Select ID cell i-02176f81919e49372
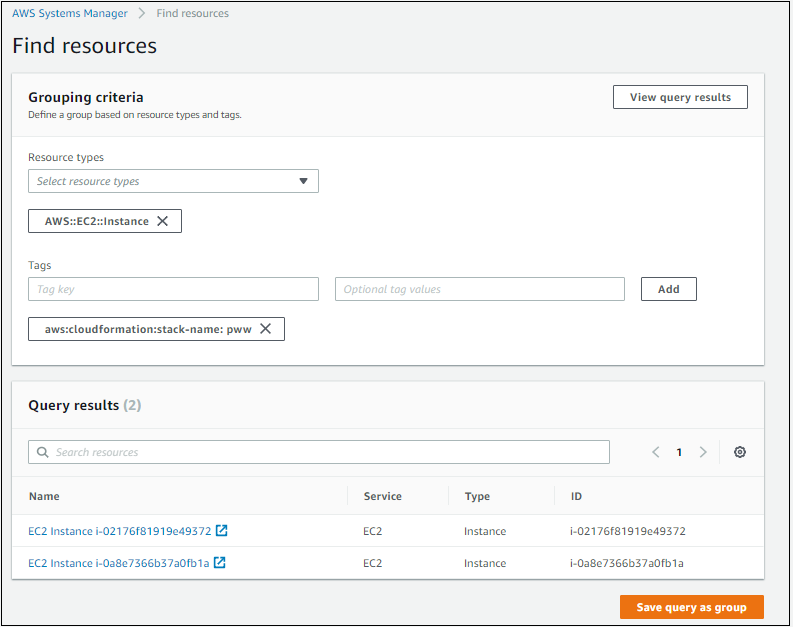The image size is (793, 627). click(628, 531)
